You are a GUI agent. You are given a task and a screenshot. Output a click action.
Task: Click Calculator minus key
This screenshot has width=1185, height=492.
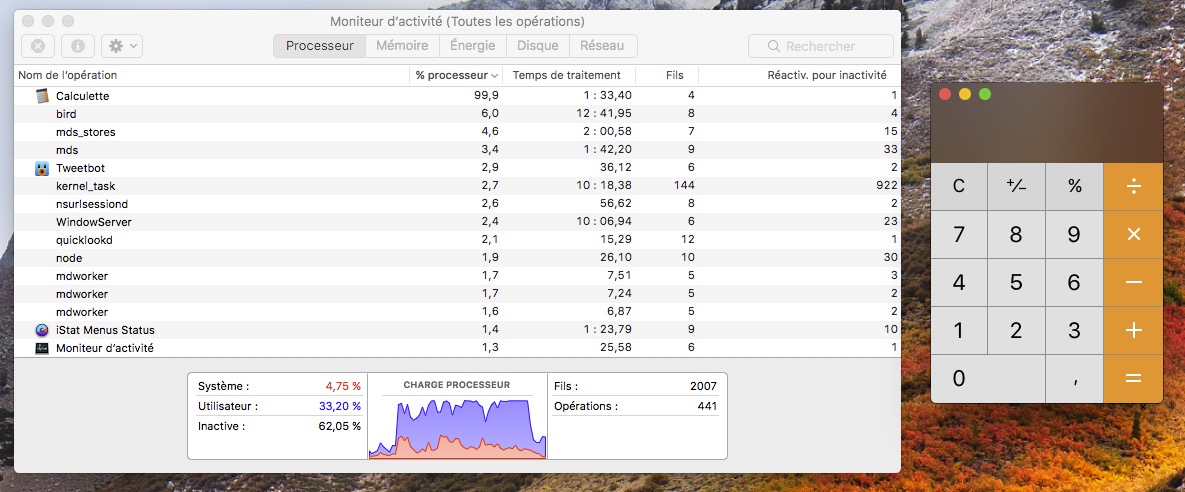tap(1134, 283)
